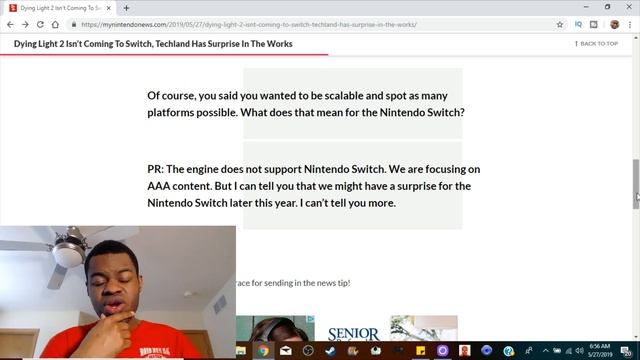This screenshot has height=360, width=640.
Task: Open Sticky Notes in the taskbar
Action: coord(420,351)
